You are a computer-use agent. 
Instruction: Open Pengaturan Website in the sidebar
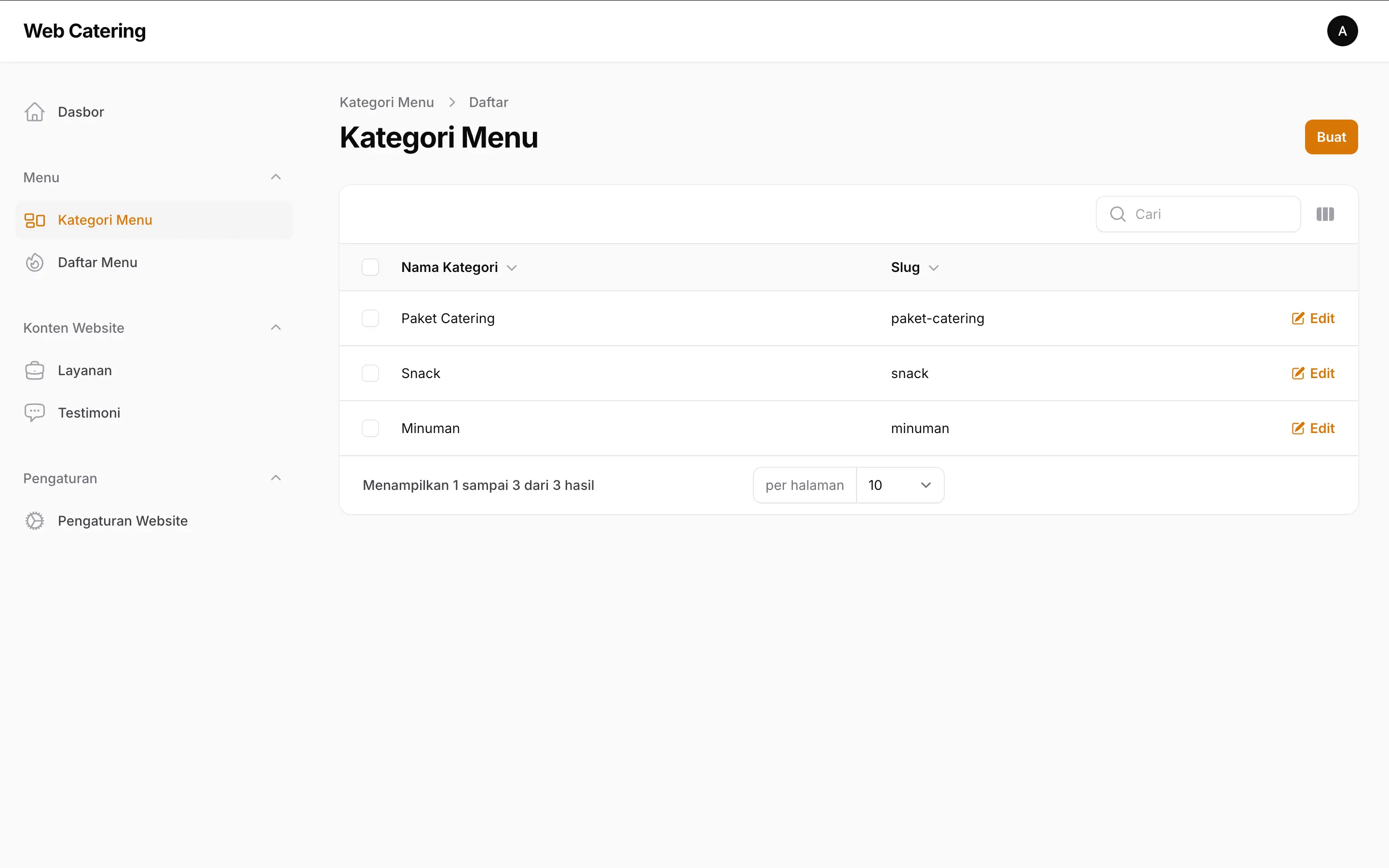click(x=154, y=521)
